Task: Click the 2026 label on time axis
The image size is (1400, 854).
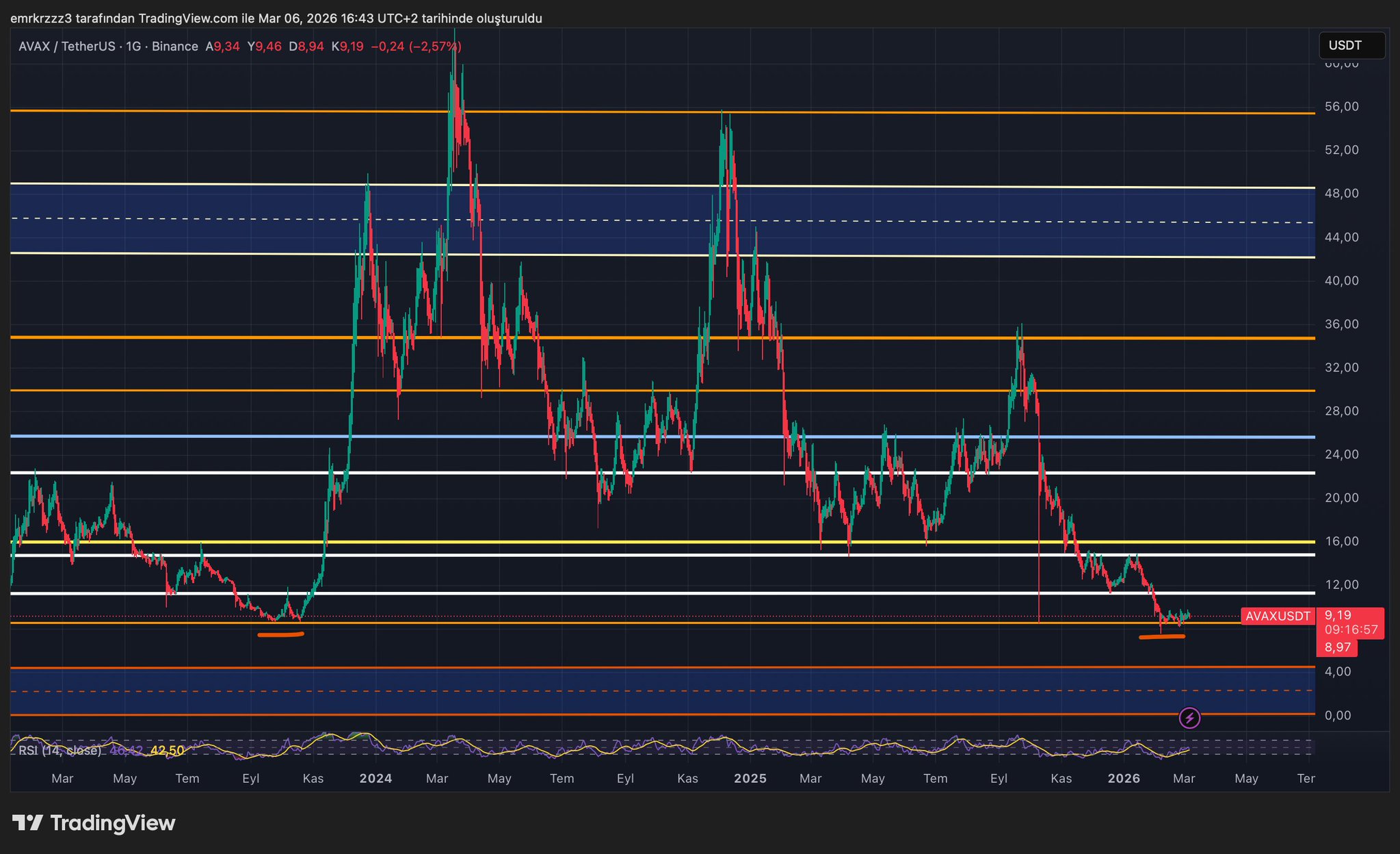Action: tap(1124, 778)
